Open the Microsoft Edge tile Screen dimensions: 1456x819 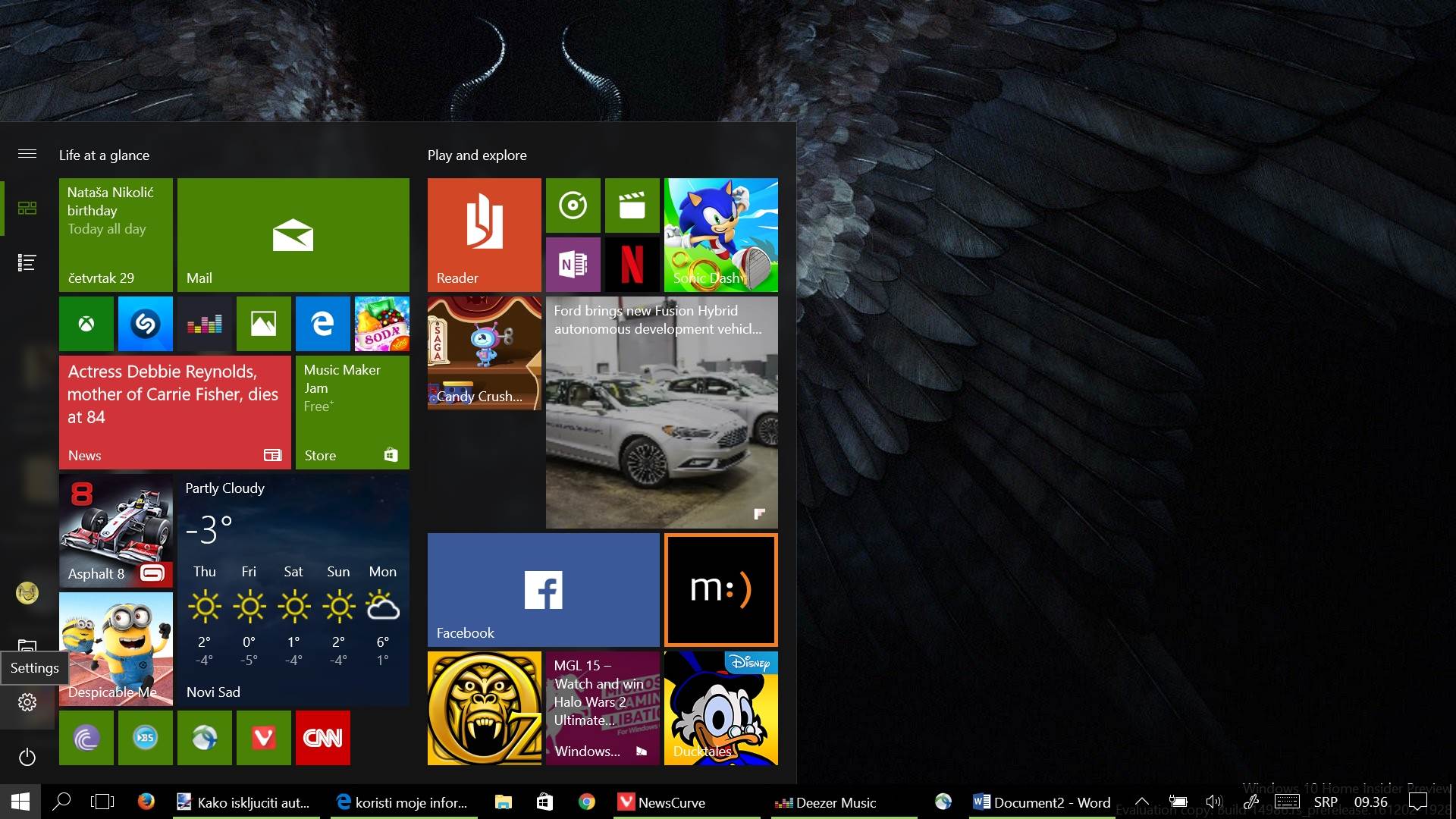pos(323,324)
